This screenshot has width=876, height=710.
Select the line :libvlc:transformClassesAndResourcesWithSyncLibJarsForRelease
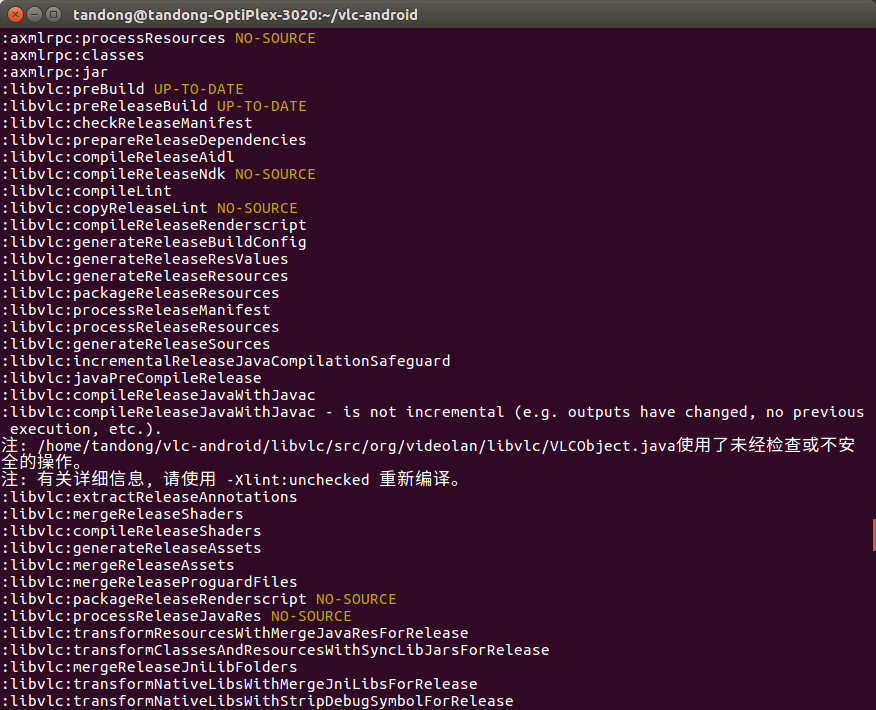pos(275,650)
